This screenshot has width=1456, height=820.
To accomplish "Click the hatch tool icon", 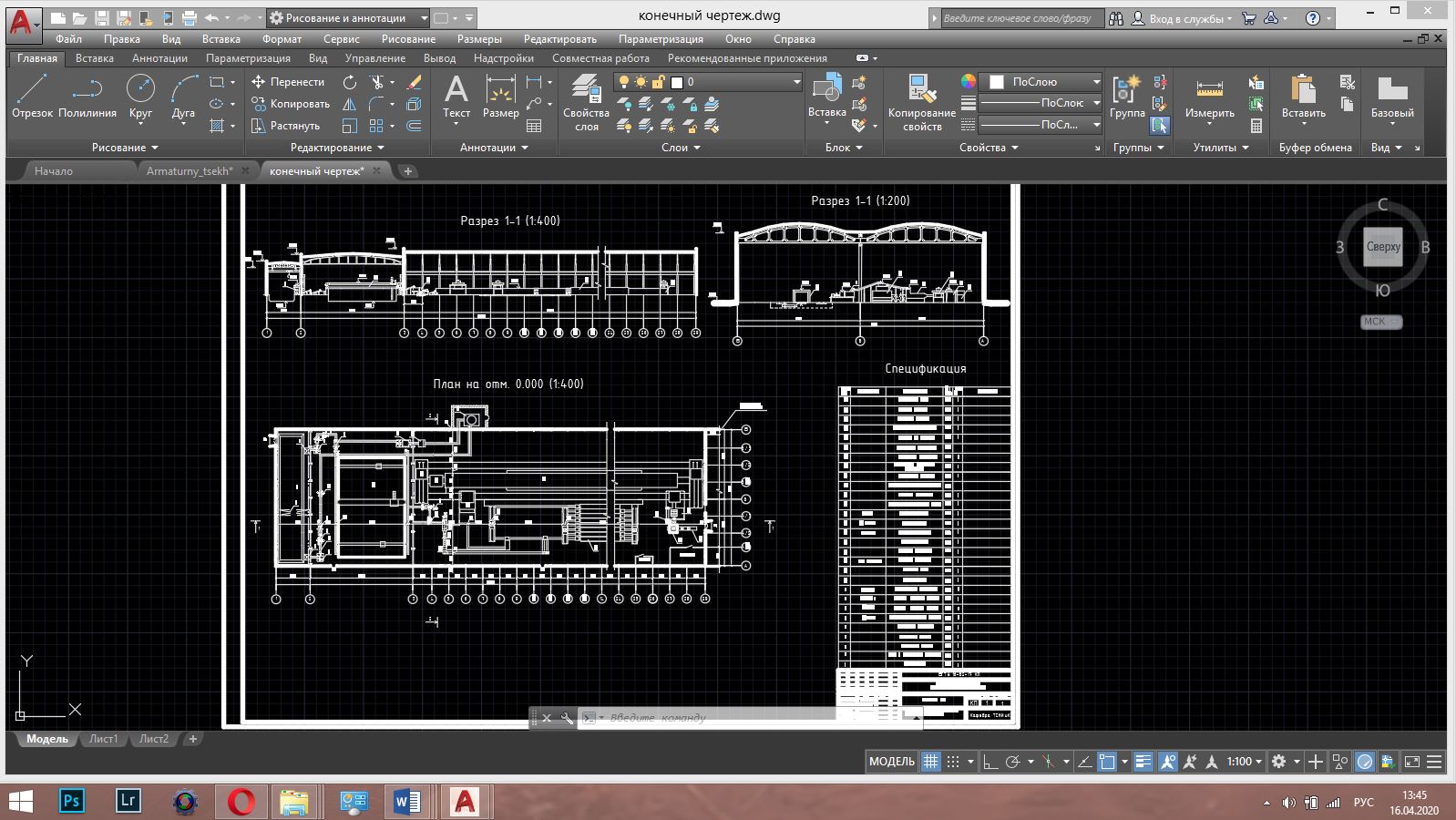I will coord(217,126).
